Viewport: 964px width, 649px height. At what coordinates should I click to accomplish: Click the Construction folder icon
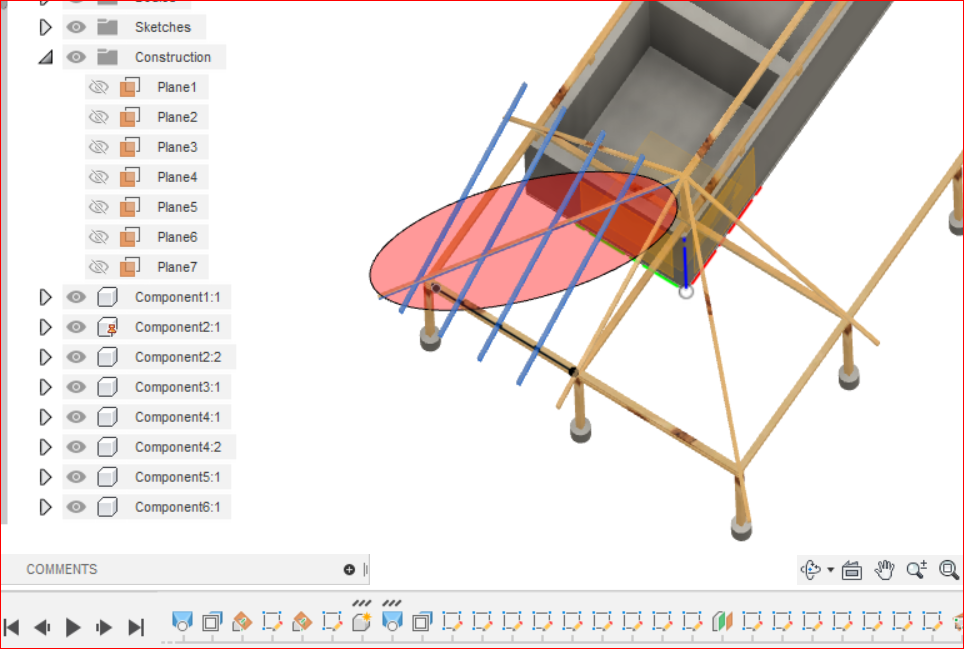coord(108,57)
